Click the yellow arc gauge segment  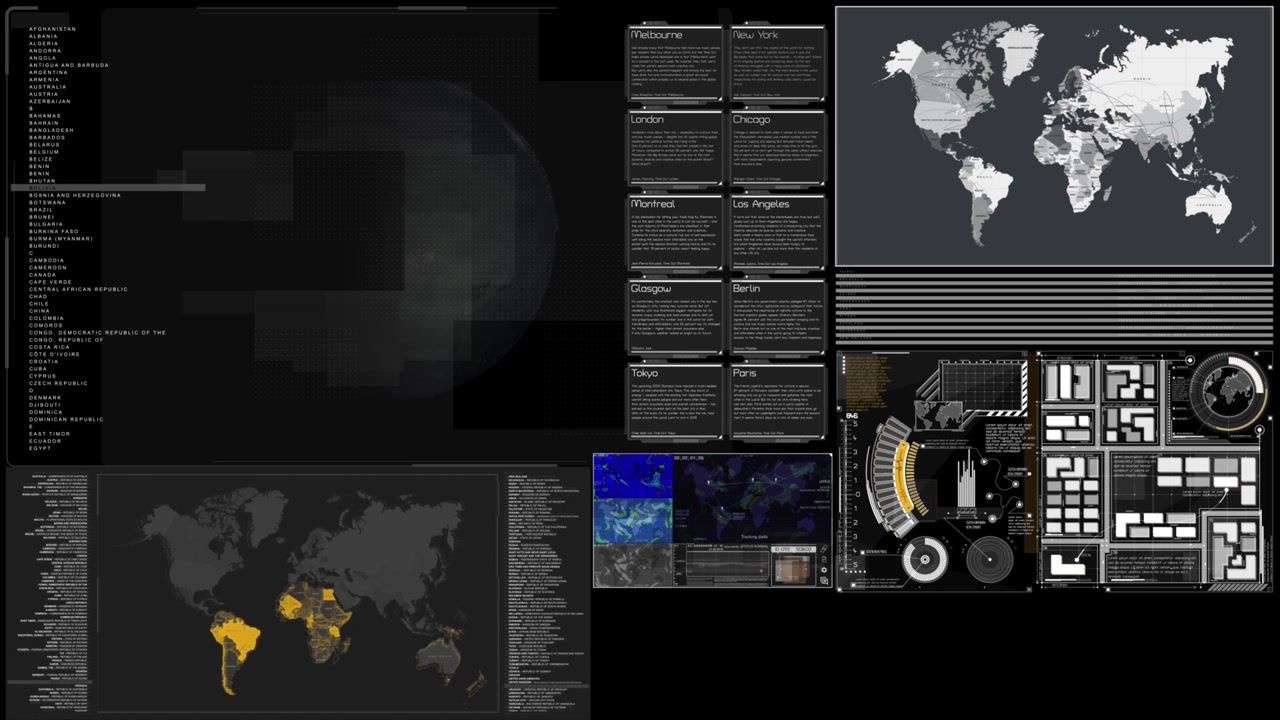click(901, 477)
